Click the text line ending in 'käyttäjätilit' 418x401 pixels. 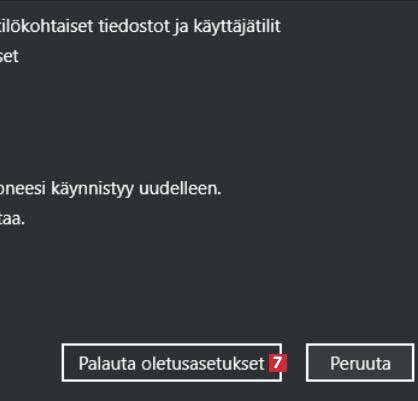pos(140,26)
